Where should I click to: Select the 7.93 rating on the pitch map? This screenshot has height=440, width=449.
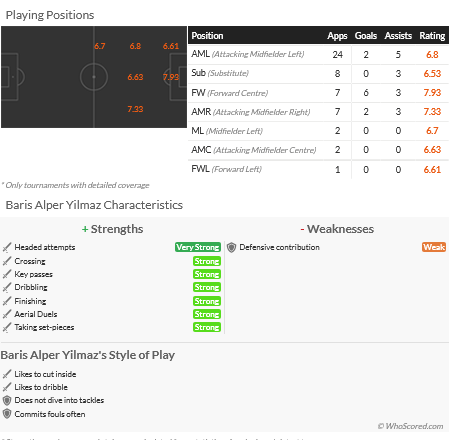pos(171,77)
